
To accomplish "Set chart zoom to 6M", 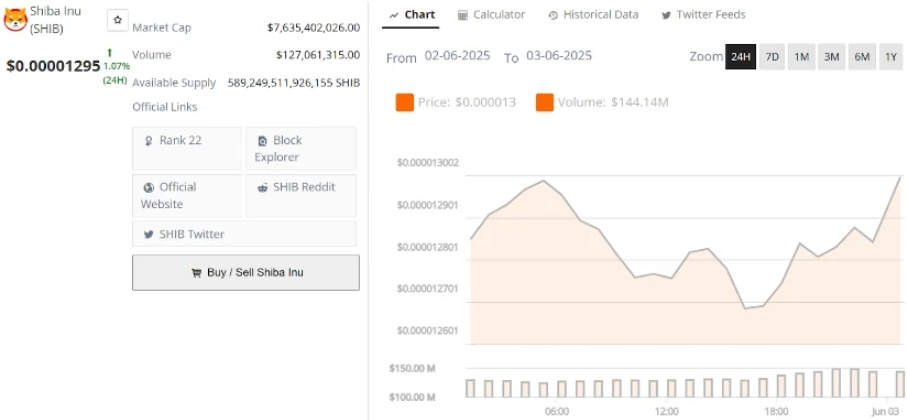I will pyautogui.click(x=862, y=57).
